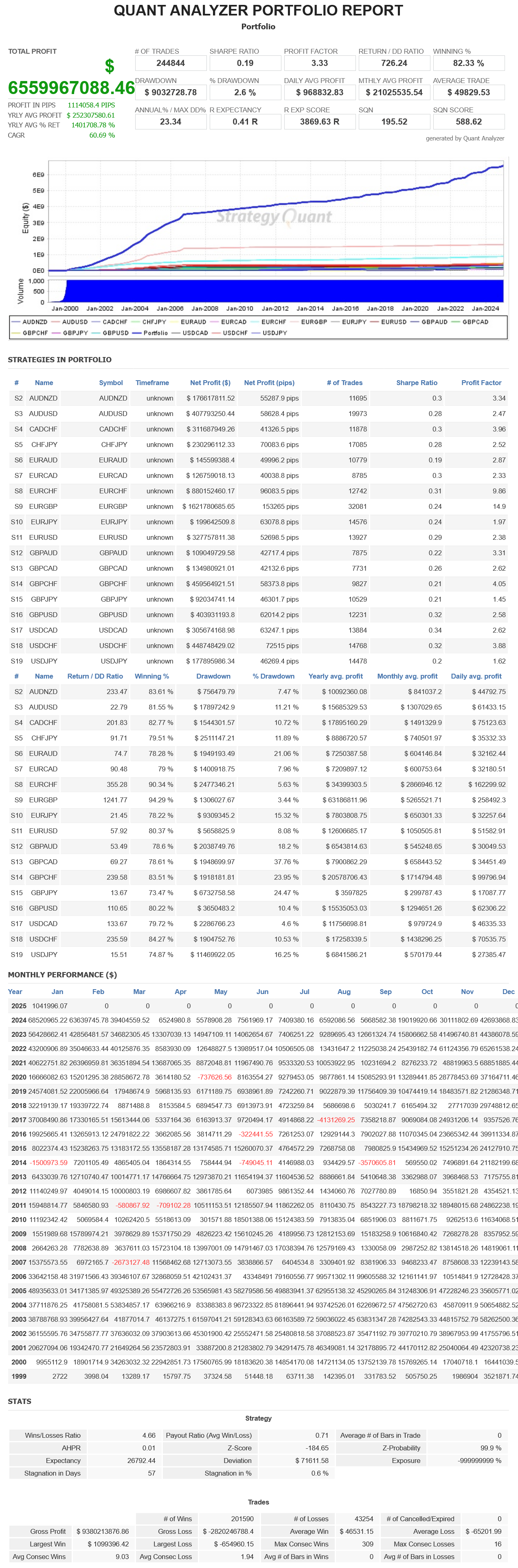Screen dimensions: 518x1568
Task: Select the Largest Win value $ 1099396.42
Action: (x=108, y=1544)
